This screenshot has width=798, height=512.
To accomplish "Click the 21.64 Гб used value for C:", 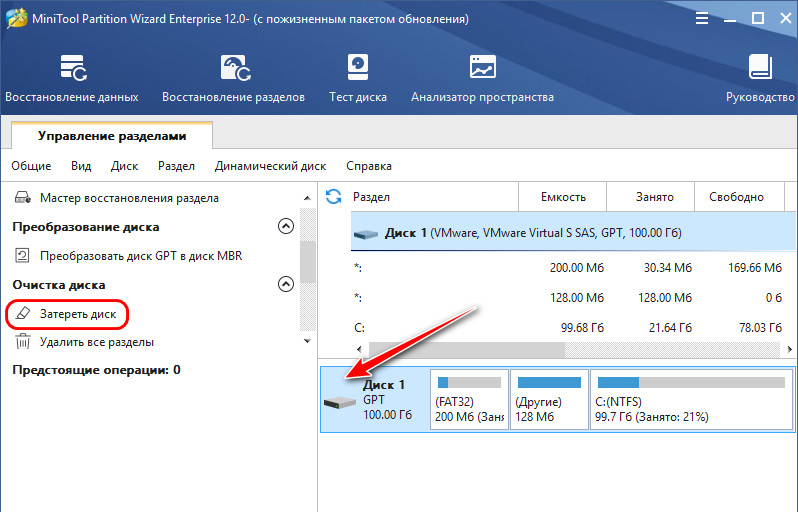I will (670, 328).
